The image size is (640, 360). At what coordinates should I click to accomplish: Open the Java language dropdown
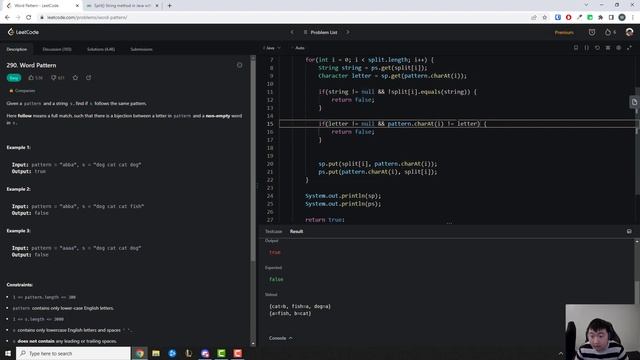pos(273,48)
